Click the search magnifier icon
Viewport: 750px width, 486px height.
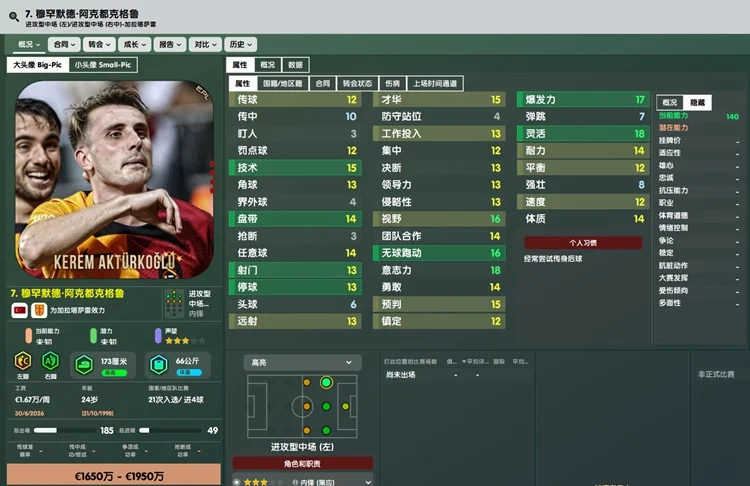pos(14,17)
